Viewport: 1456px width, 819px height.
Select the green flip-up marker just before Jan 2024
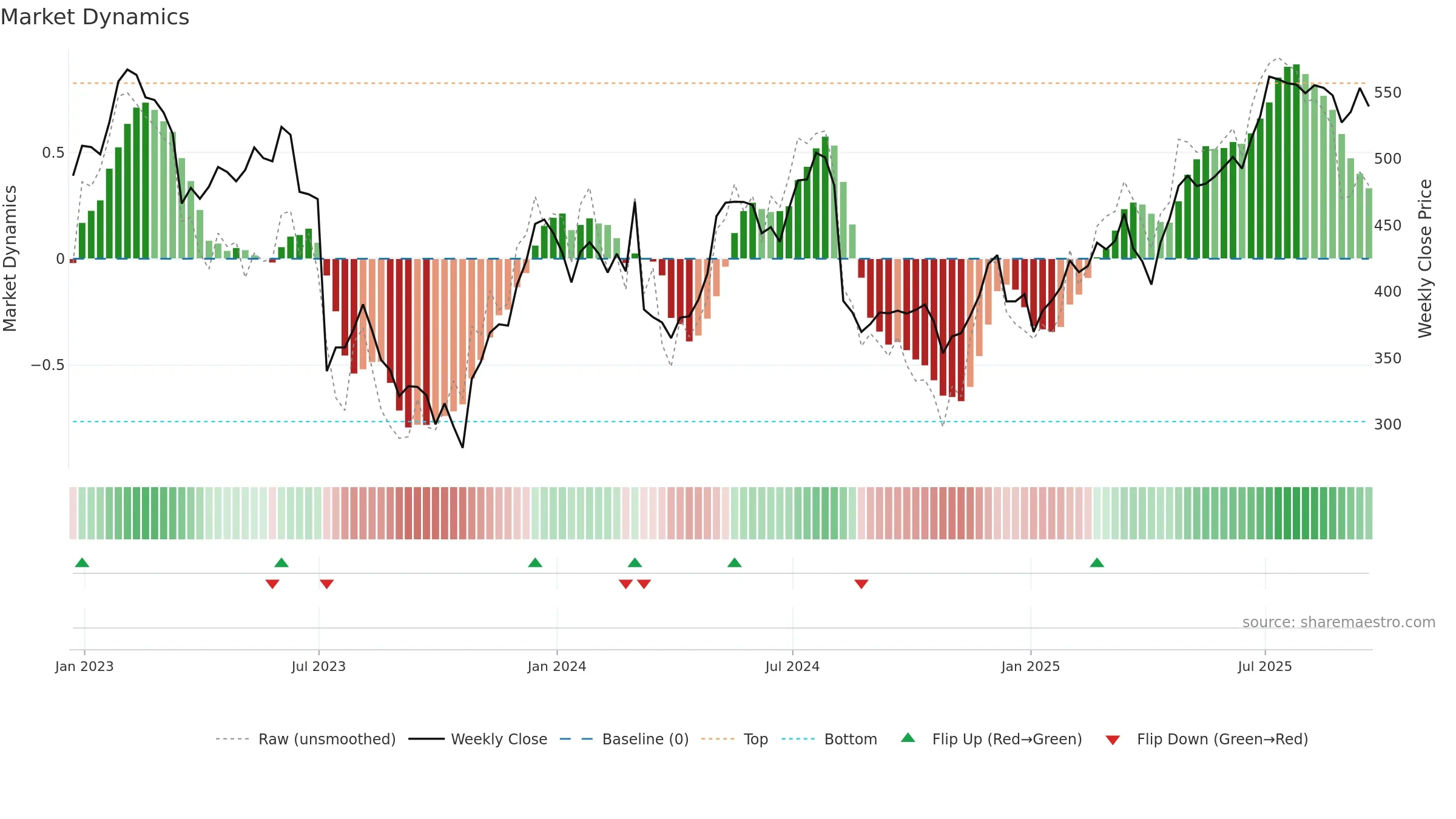(x=535, y=562)
